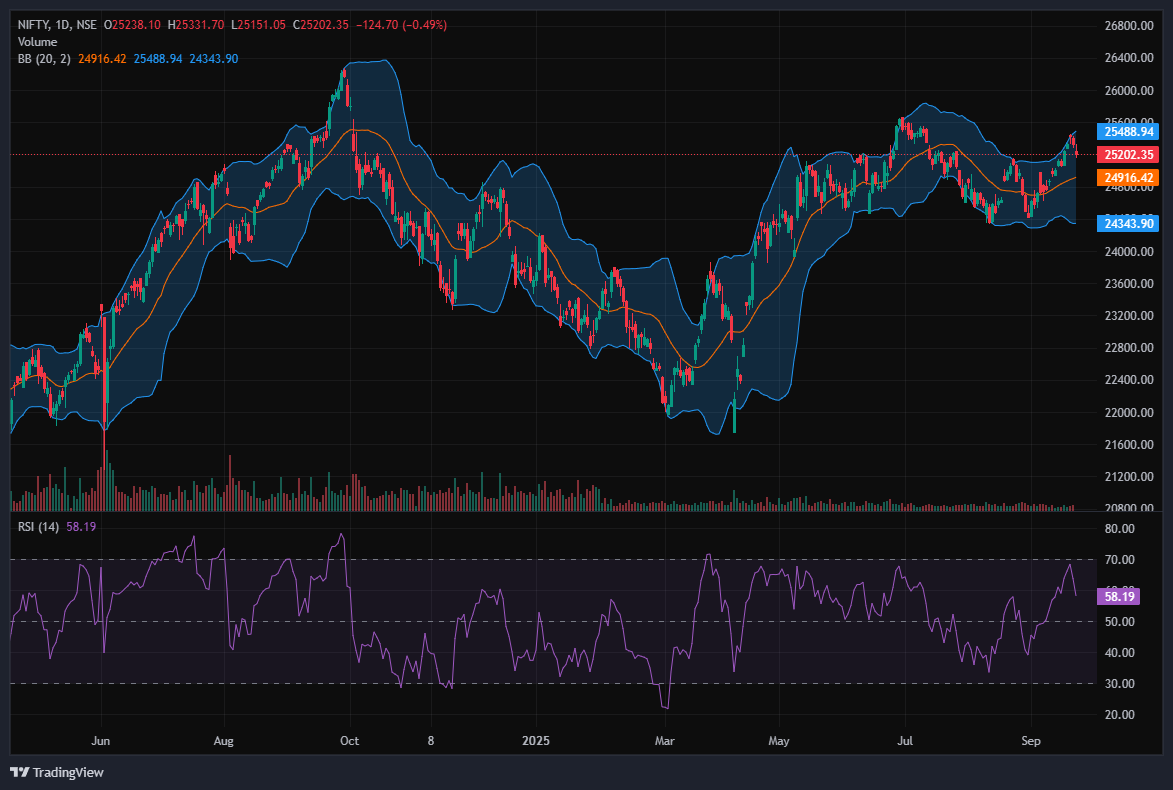This screenshot has width=1173, height=790.
Task: Click the blue 24343.90 price axis label
Action: [x=1128, y=224]
